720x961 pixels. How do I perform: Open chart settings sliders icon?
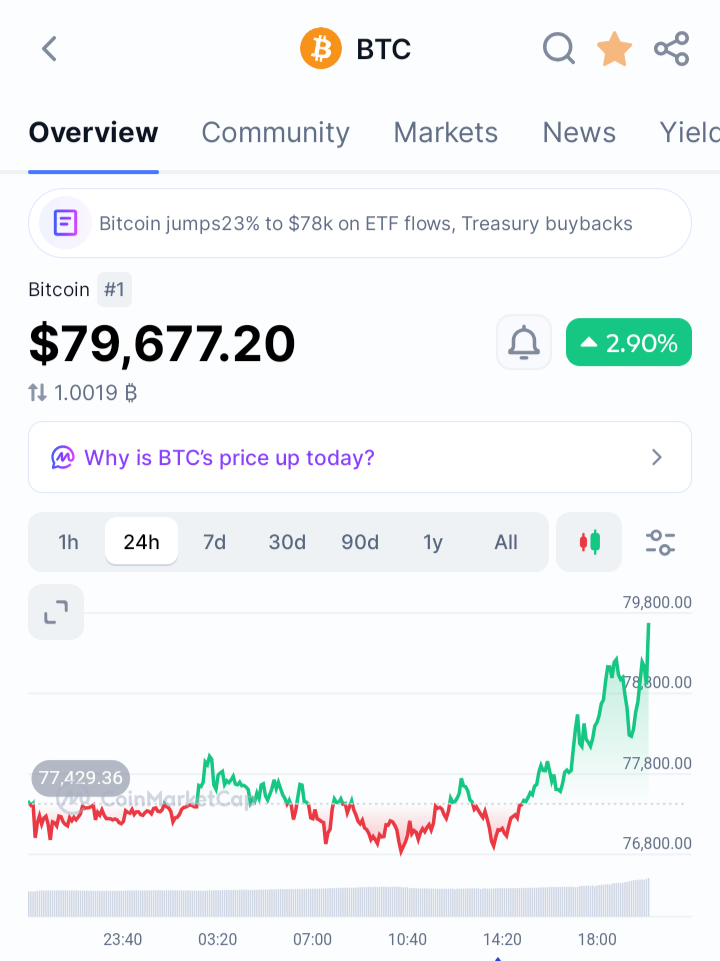point(660,542)
